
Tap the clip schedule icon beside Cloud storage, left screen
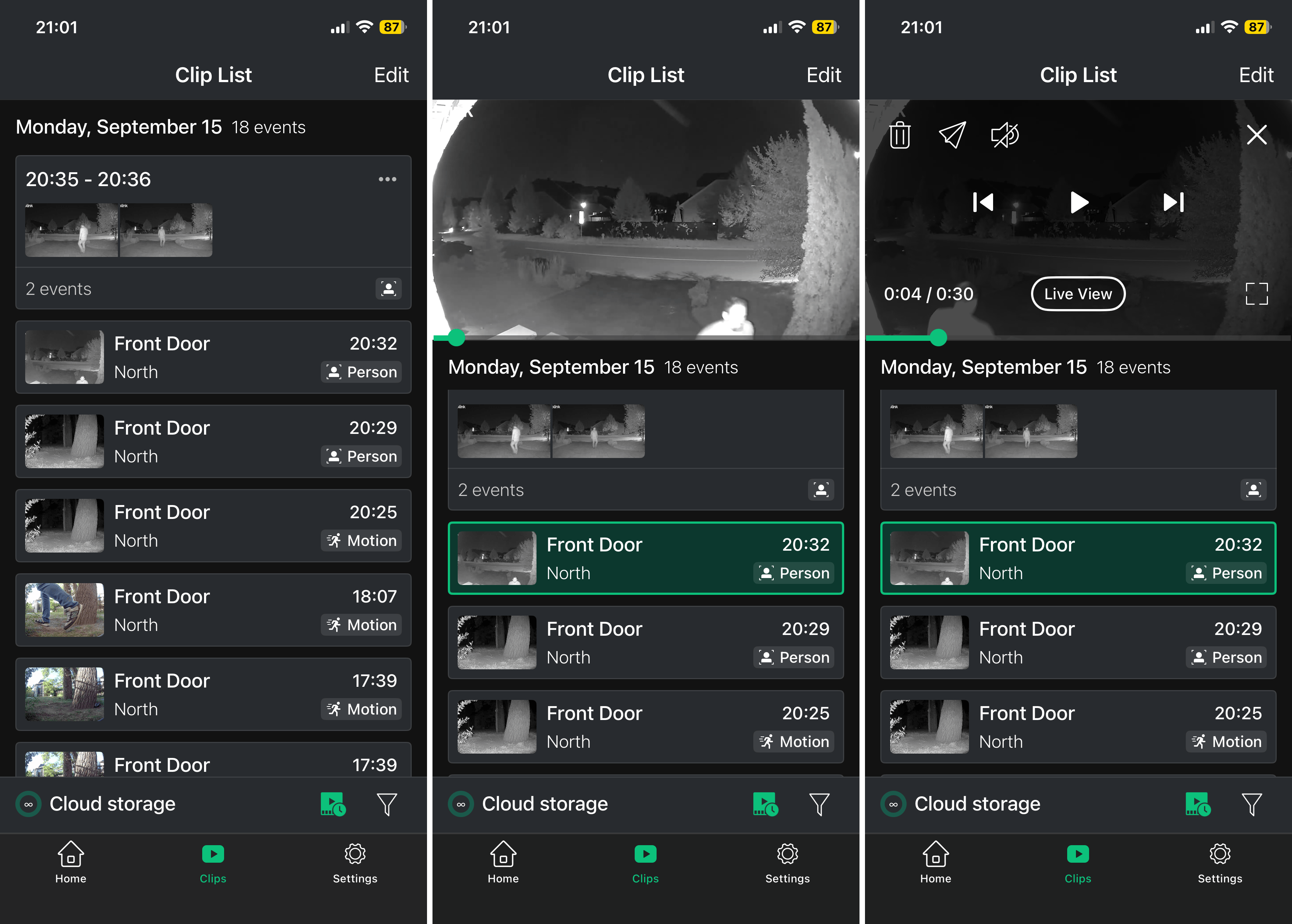333,804
